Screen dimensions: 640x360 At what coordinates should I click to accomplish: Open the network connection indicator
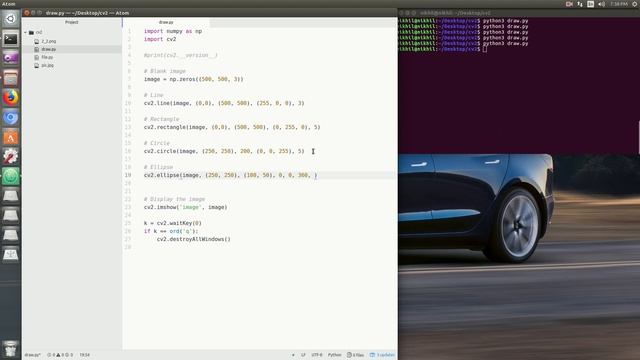[580, 4]
